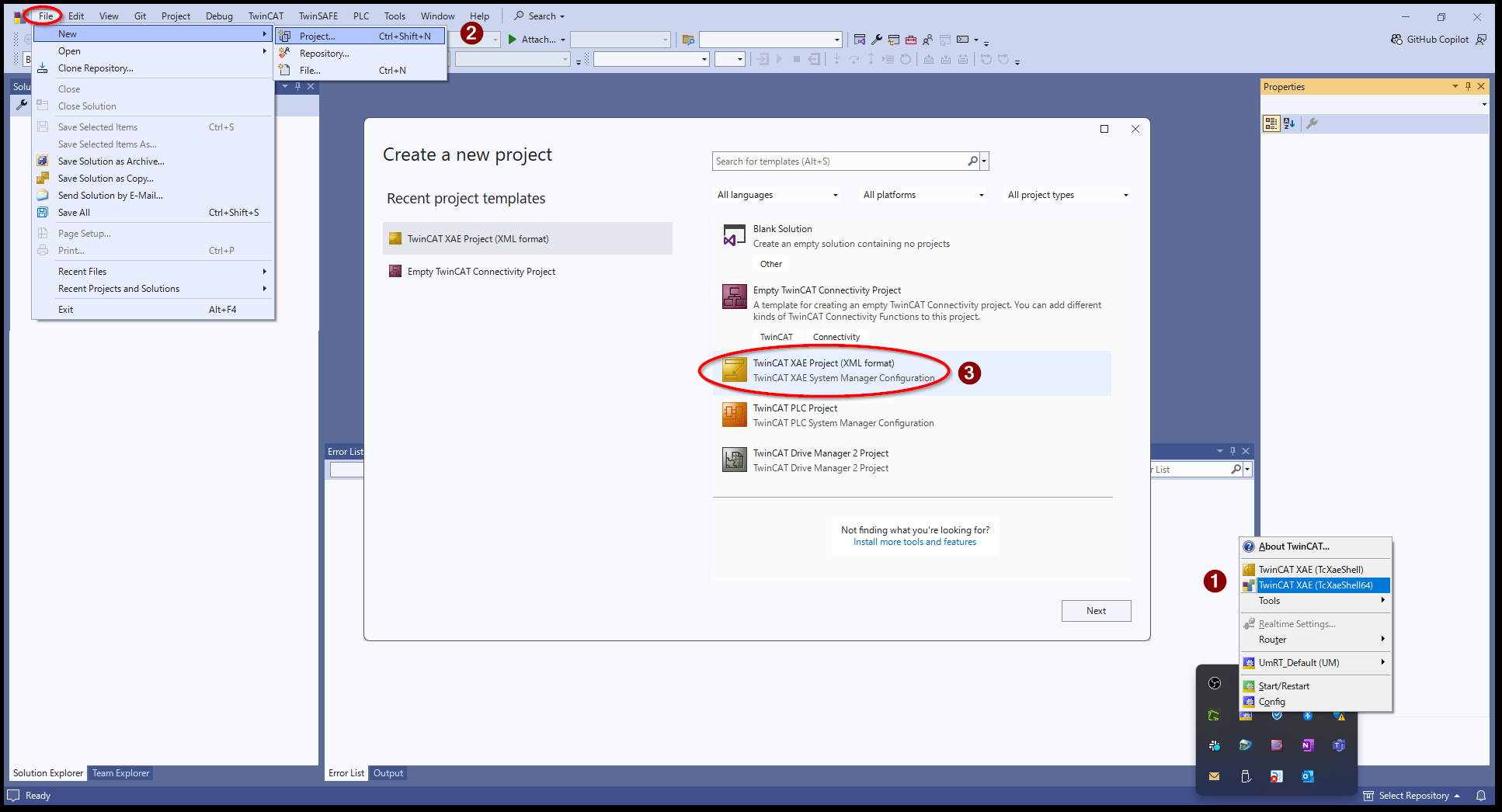Switch to the Team Explorer tab
This screenshot has height=812, width=1502.
click(120, 773)
